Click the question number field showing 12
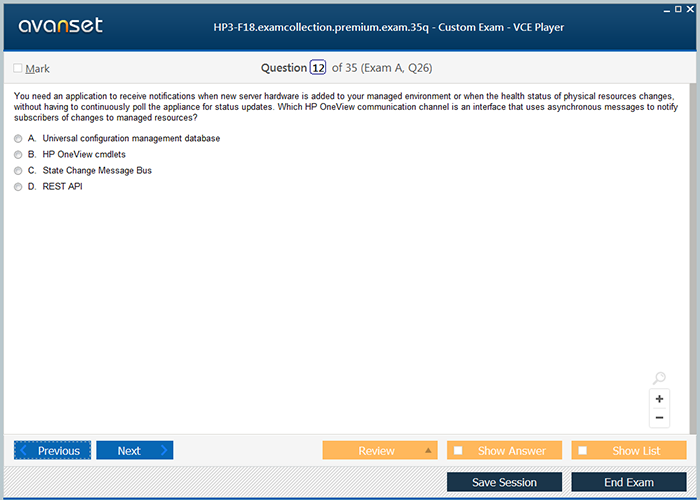The width and height of the screenshot is (700, 500). tap(318, 68)
